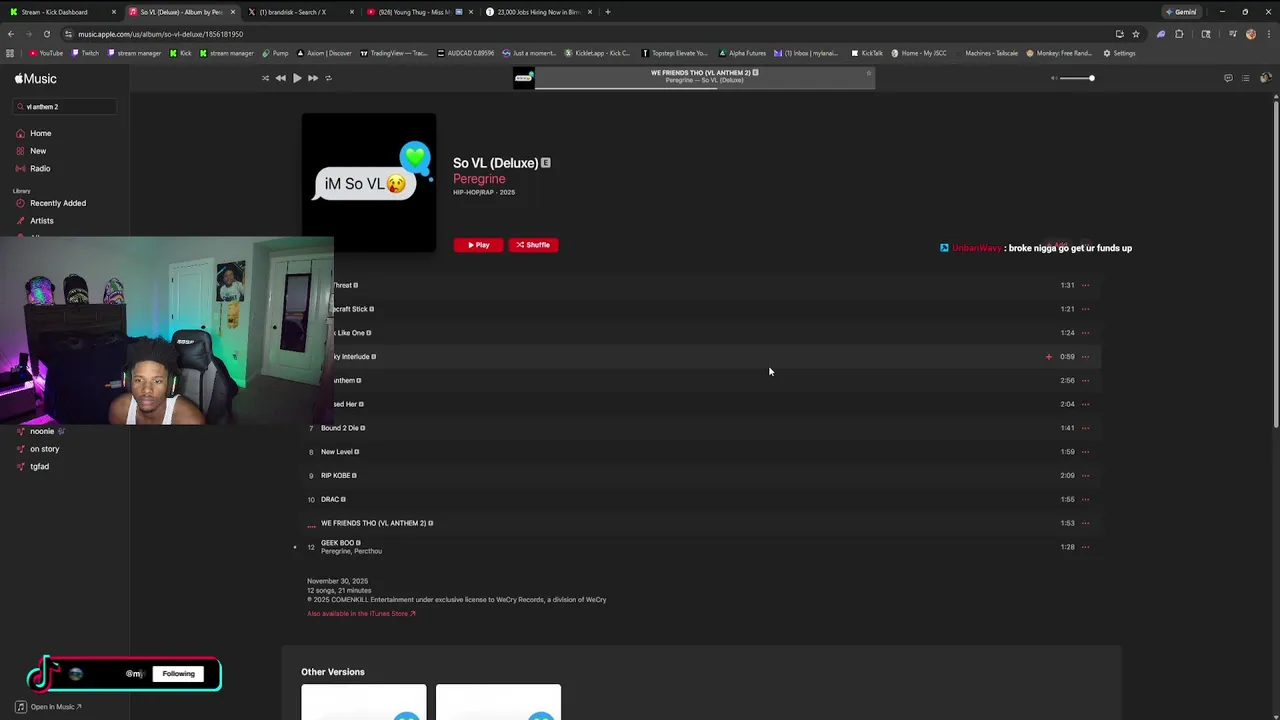Screen dimensions: 1280x720
Task: Skip to next track
Action: pyautogui.click(x=313, y=78)
